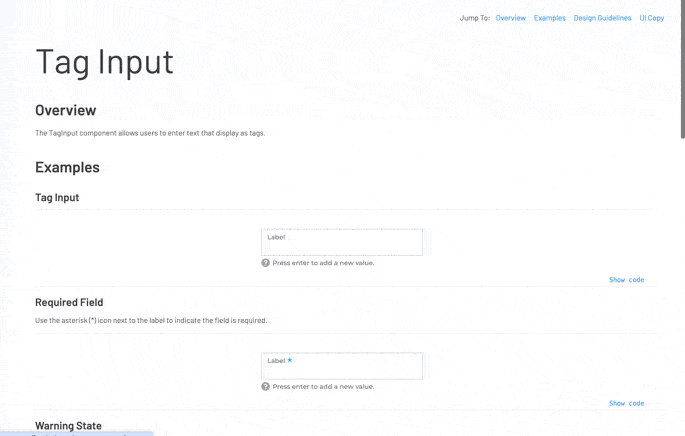Viewport: 685px width, 436px height.
Task: Click the TagInput component description sentence
Action: click(x=150, y=133)
